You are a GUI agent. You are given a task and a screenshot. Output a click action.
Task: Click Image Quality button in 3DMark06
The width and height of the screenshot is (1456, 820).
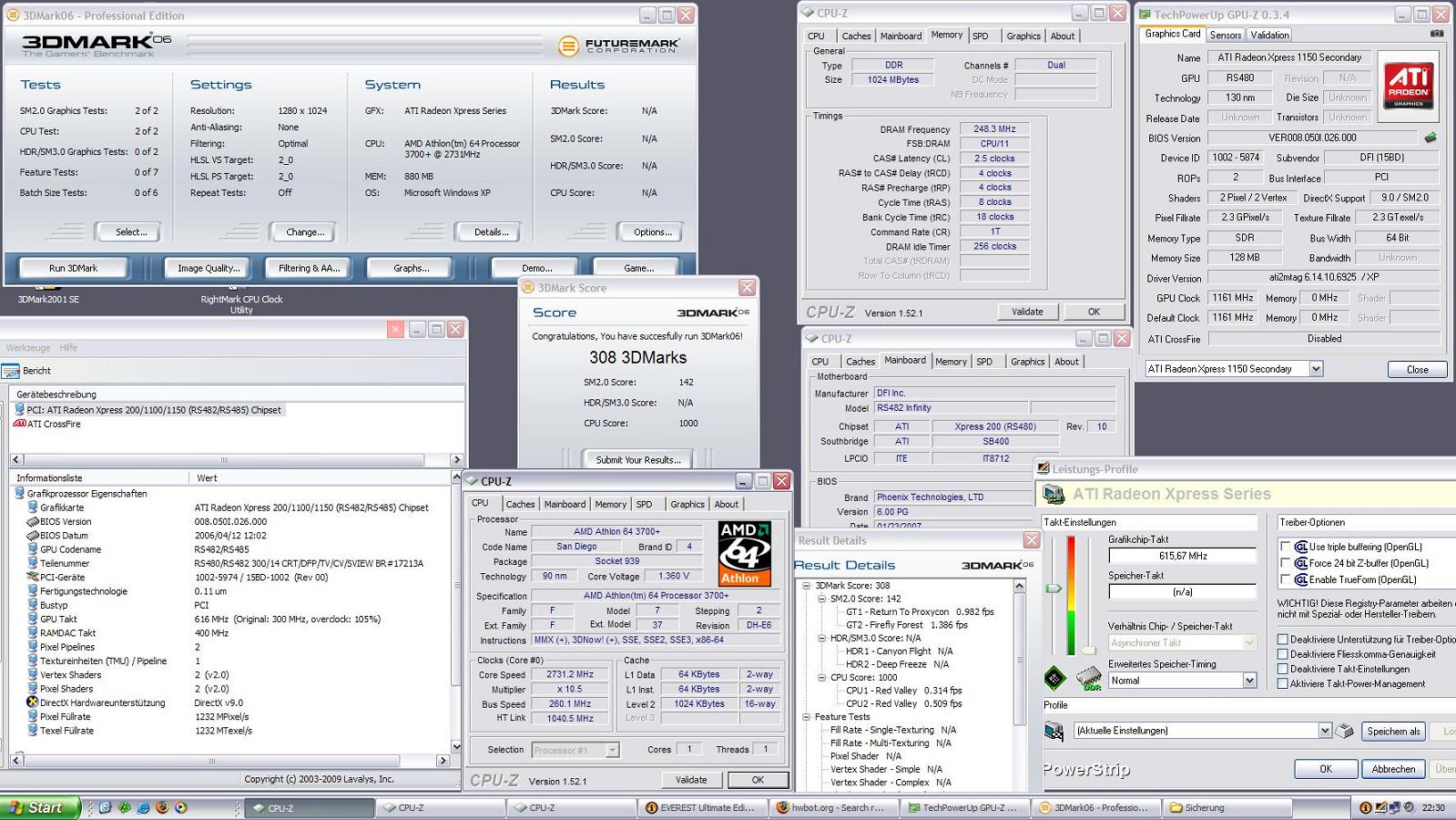click(209, 268)
